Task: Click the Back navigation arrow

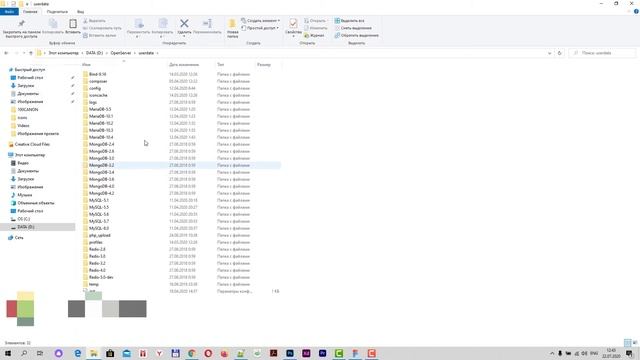Action: click(x=6, y=53)
